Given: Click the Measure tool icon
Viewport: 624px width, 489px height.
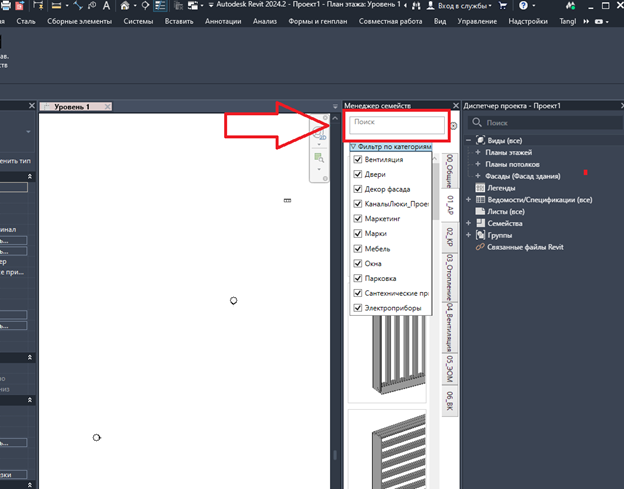Looking at the screenshot, I should click(x=56, y=6).
